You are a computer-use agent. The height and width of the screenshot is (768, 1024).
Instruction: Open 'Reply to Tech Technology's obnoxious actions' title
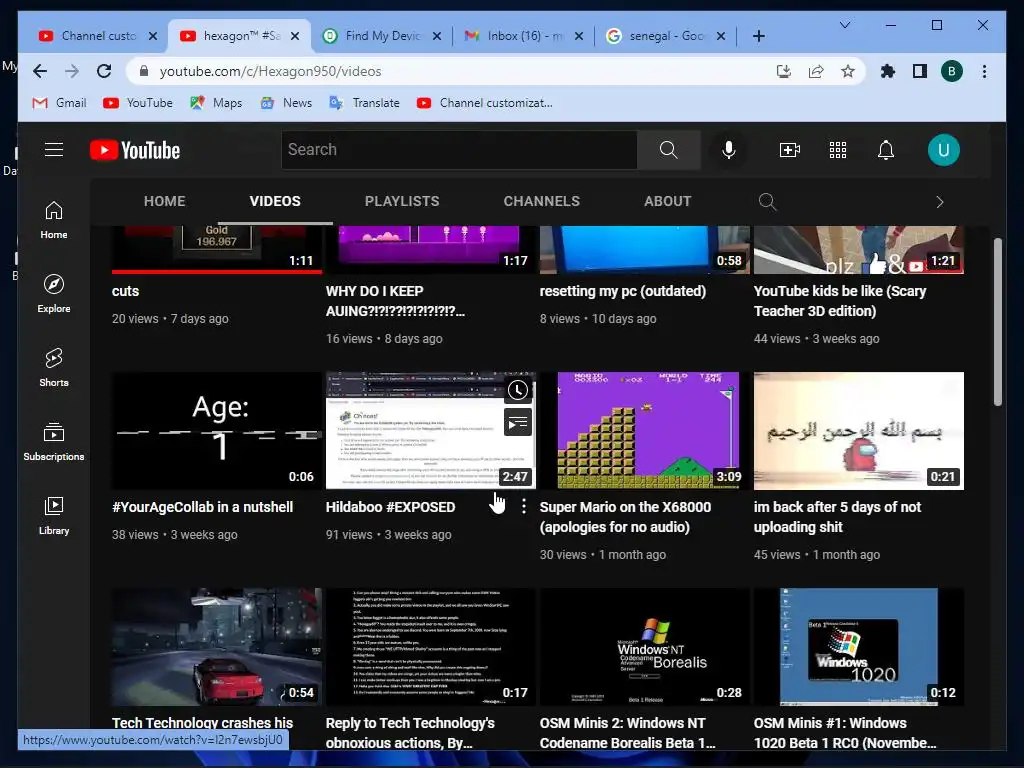(410, 733)
